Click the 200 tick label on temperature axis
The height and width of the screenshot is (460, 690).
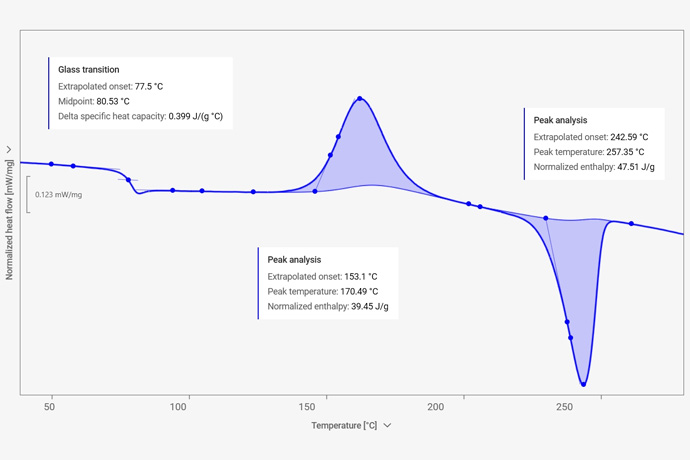pyautogui.click(x=436, y=407)
